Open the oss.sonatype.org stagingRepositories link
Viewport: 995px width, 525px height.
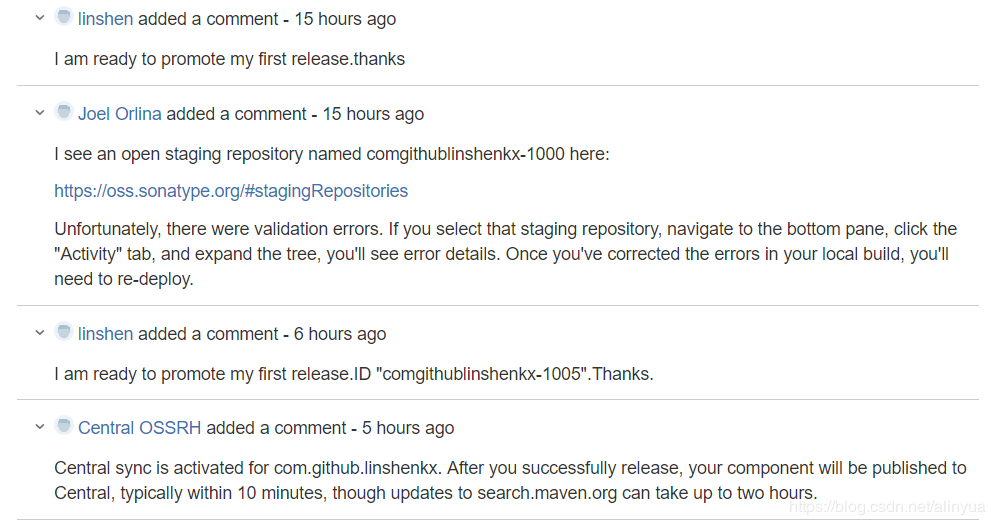click(x=231, y=191)
